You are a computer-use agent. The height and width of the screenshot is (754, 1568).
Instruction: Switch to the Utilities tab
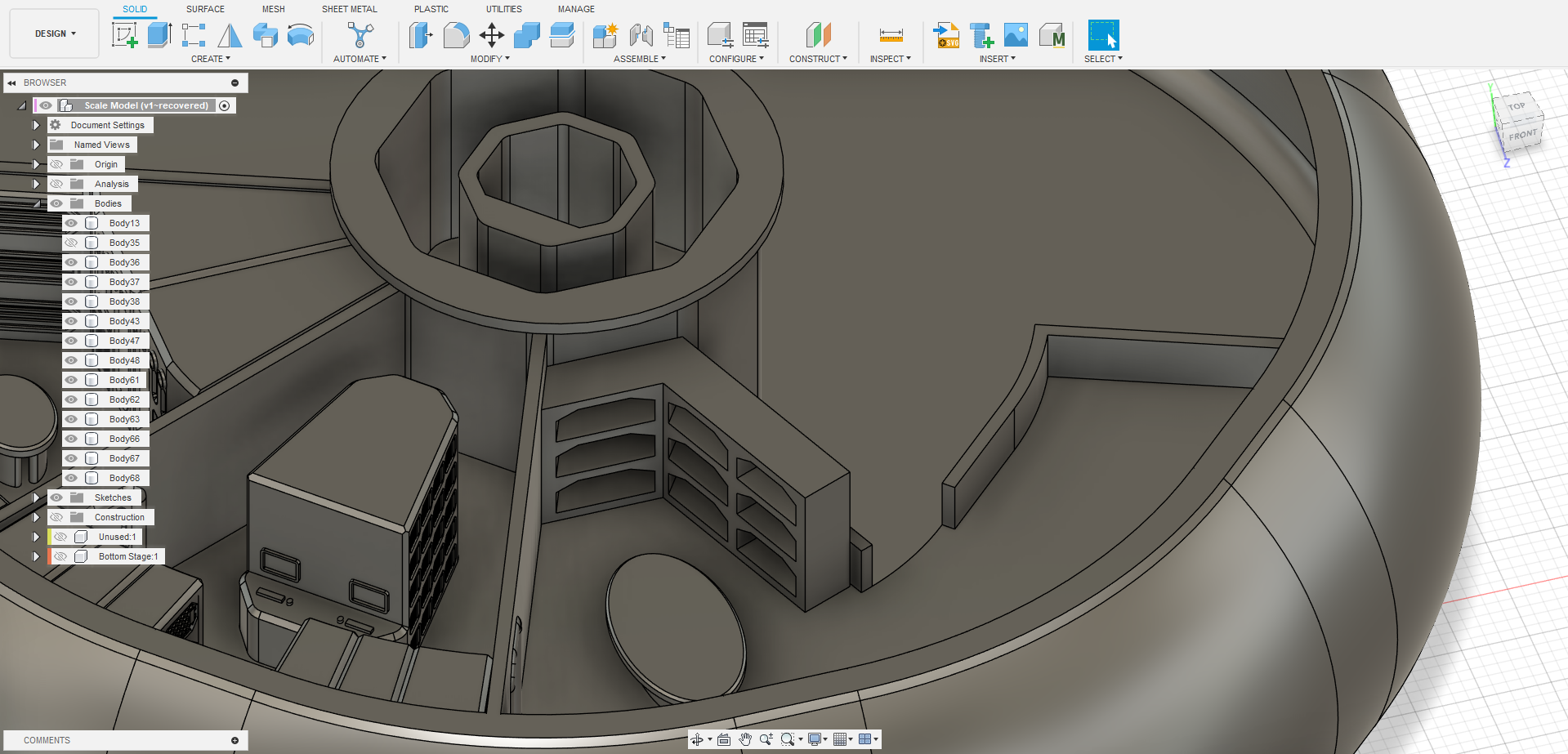point(504,9)
